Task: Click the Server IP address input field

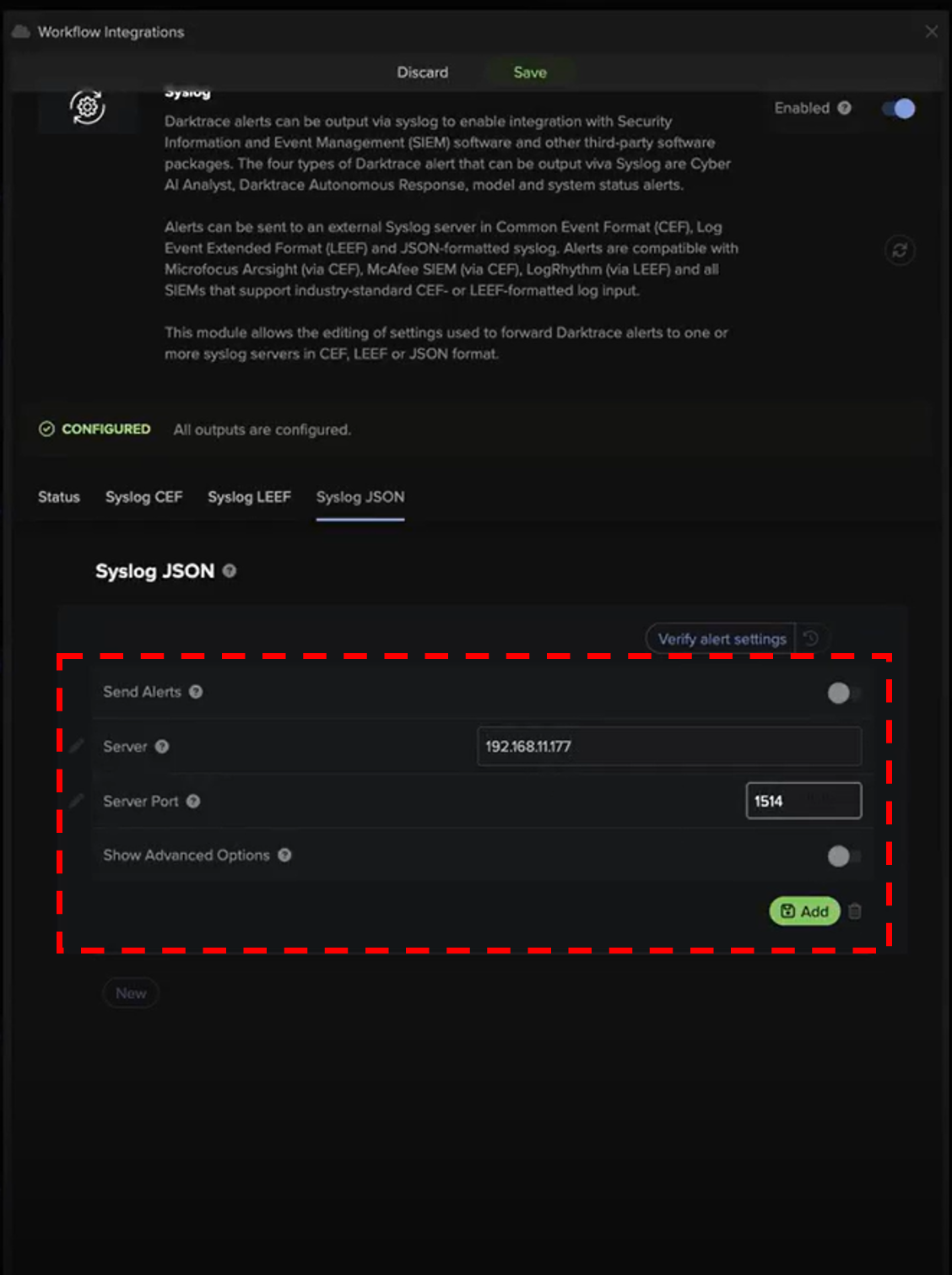Action: (669, 747)
